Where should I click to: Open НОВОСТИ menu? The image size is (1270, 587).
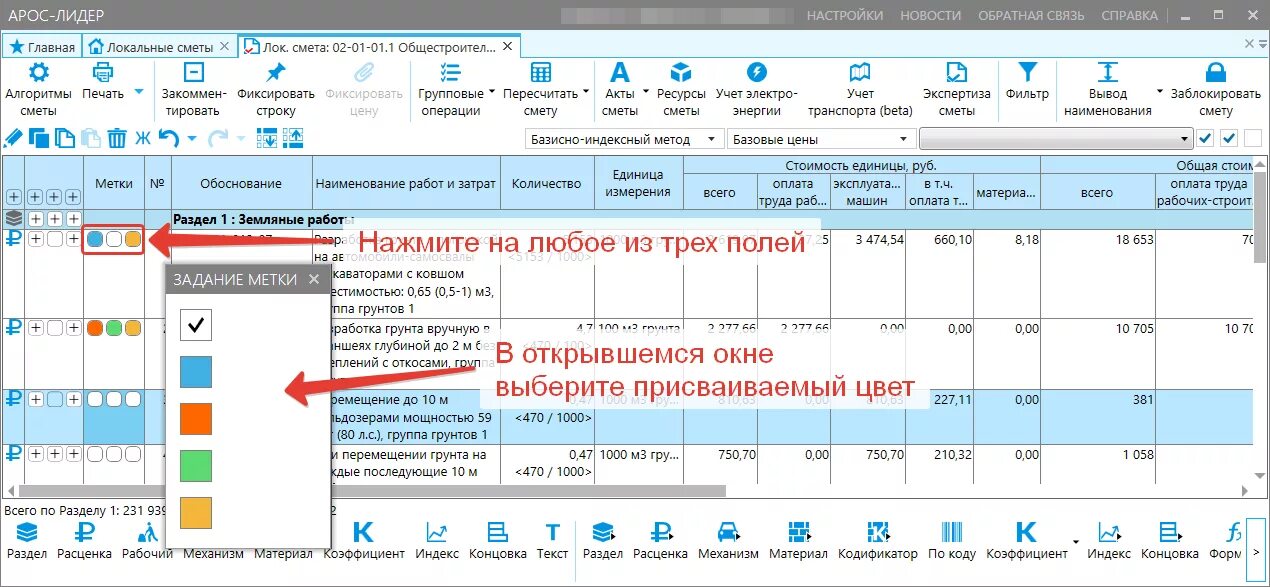[930, 15]
